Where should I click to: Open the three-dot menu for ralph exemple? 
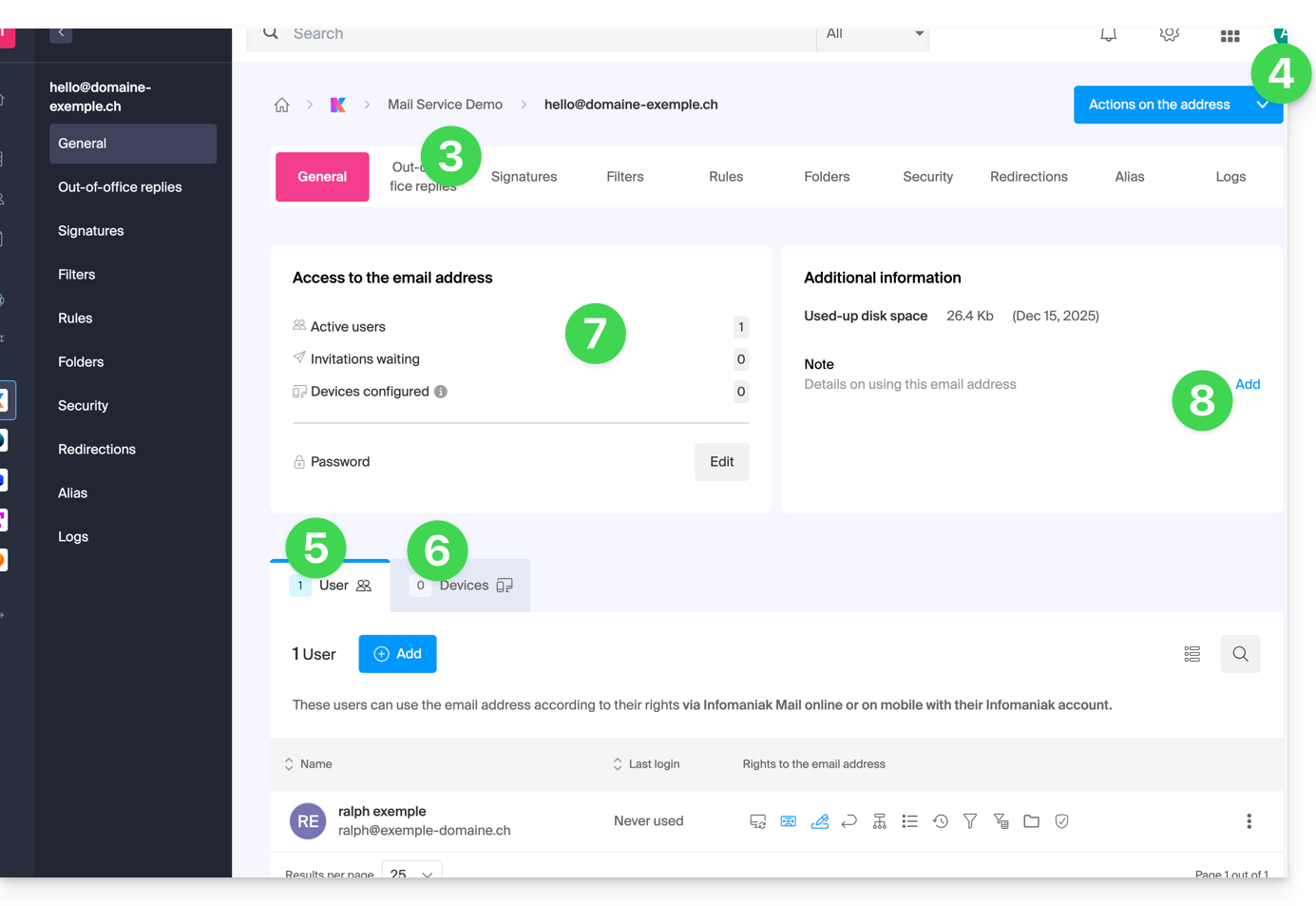click(1249, 821)
